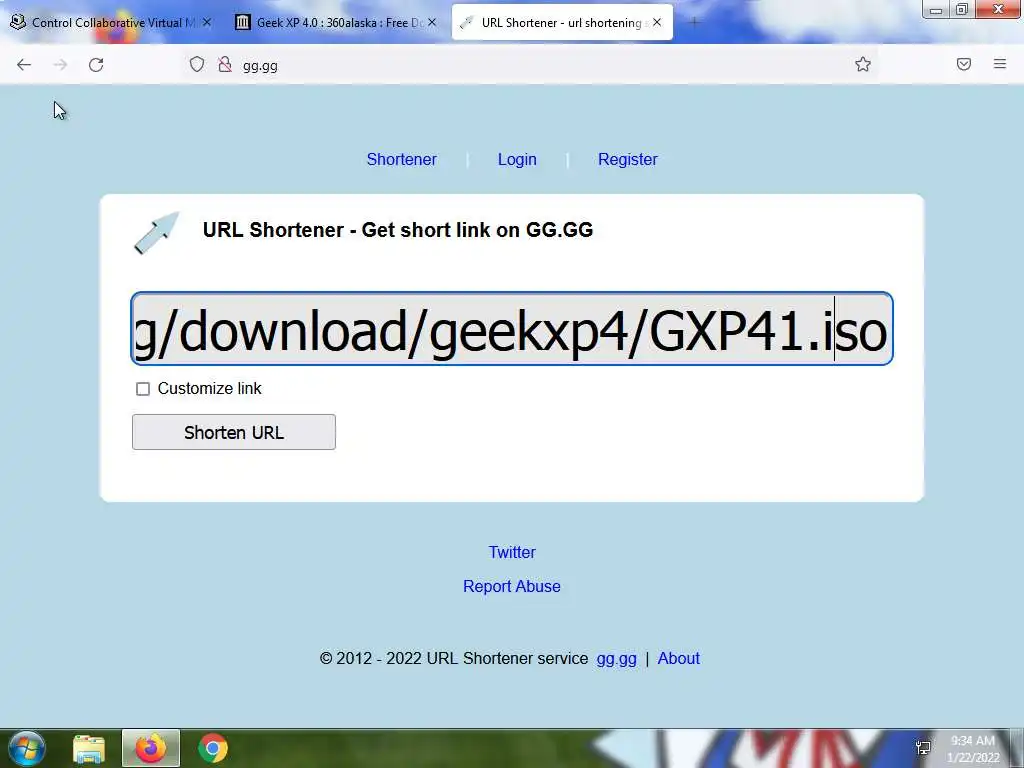The height and width of the screenshot is (768, 1024).
Task: Close the URL Shortener tab
Action: [657, 22]
